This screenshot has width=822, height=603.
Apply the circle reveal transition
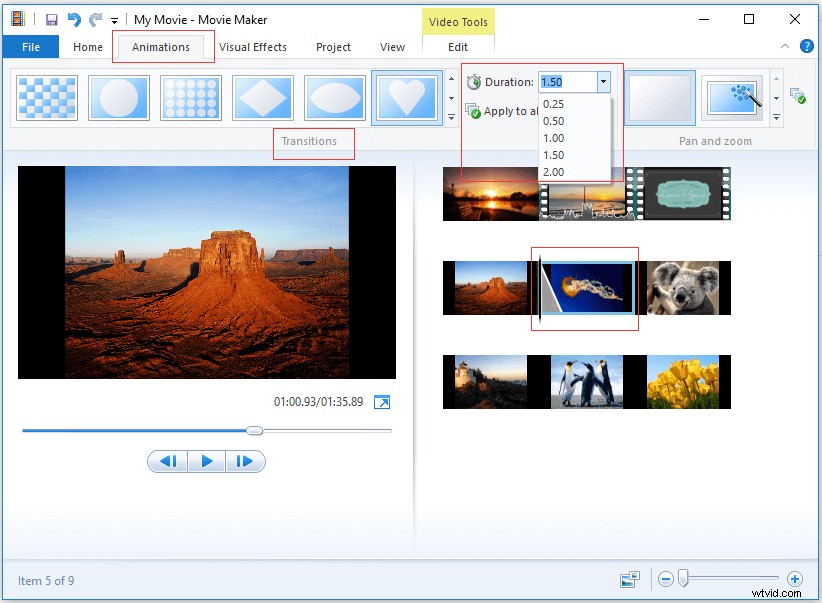coord(119,97)
